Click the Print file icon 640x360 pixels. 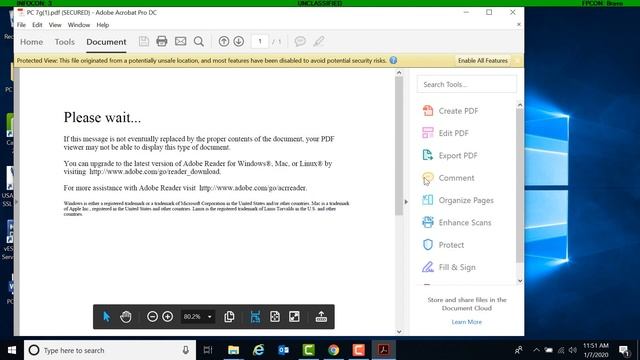162,41
